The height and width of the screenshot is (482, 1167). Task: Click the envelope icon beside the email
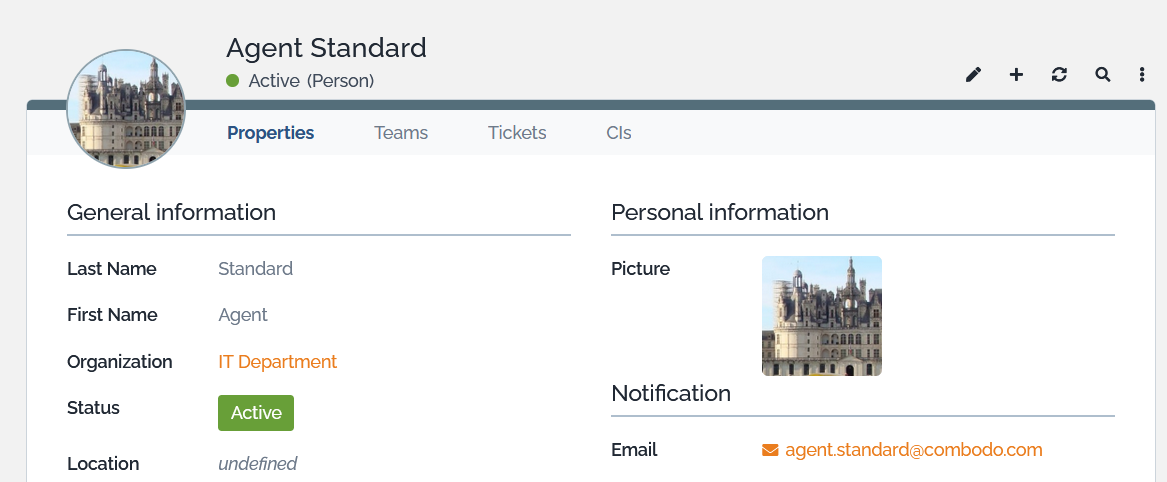770,450
